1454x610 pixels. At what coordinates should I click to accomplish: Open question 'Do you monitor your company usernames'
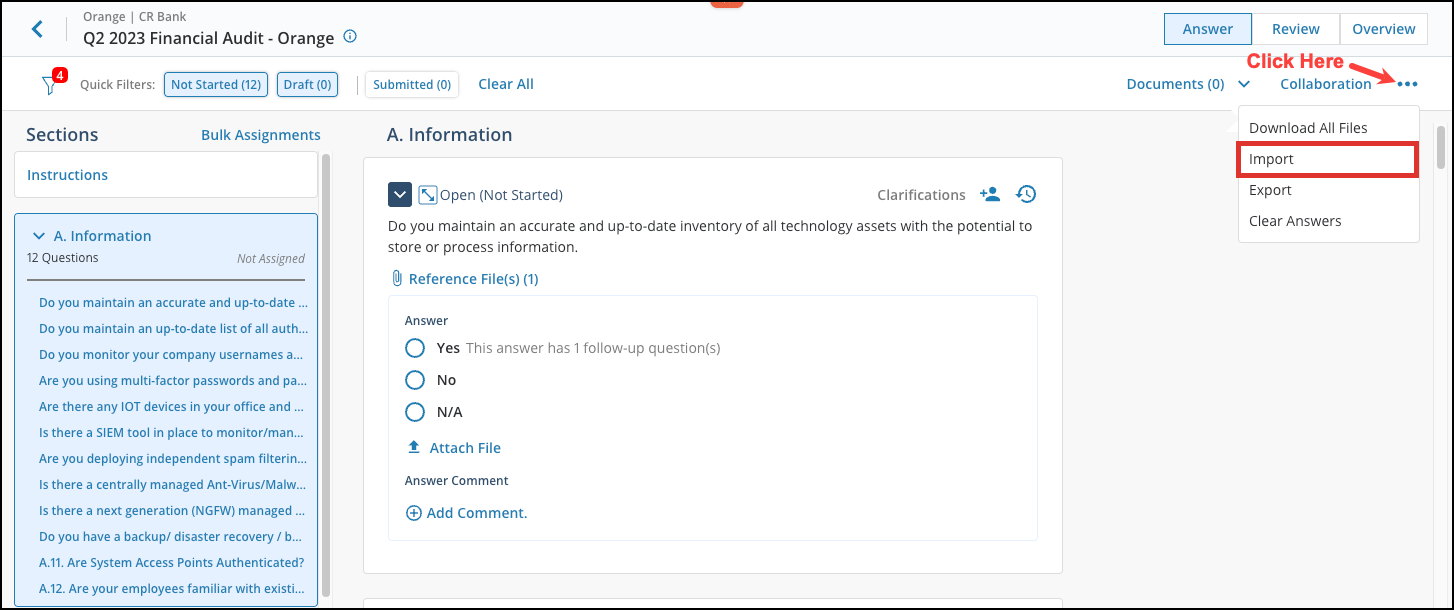pyautogui.click(x=173, y=354)
